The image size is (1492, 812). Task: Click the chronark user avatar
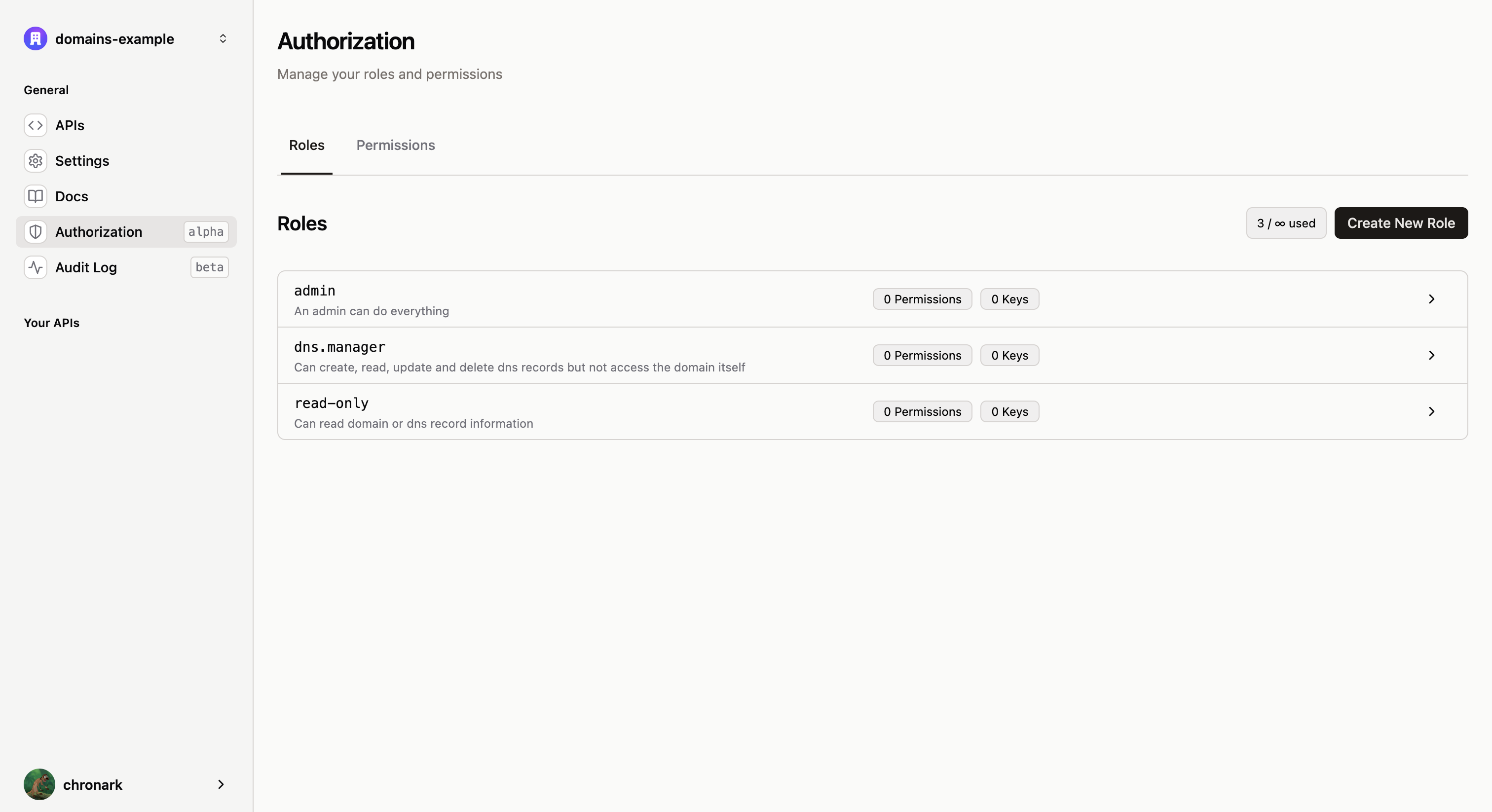[x=39, y=784]
